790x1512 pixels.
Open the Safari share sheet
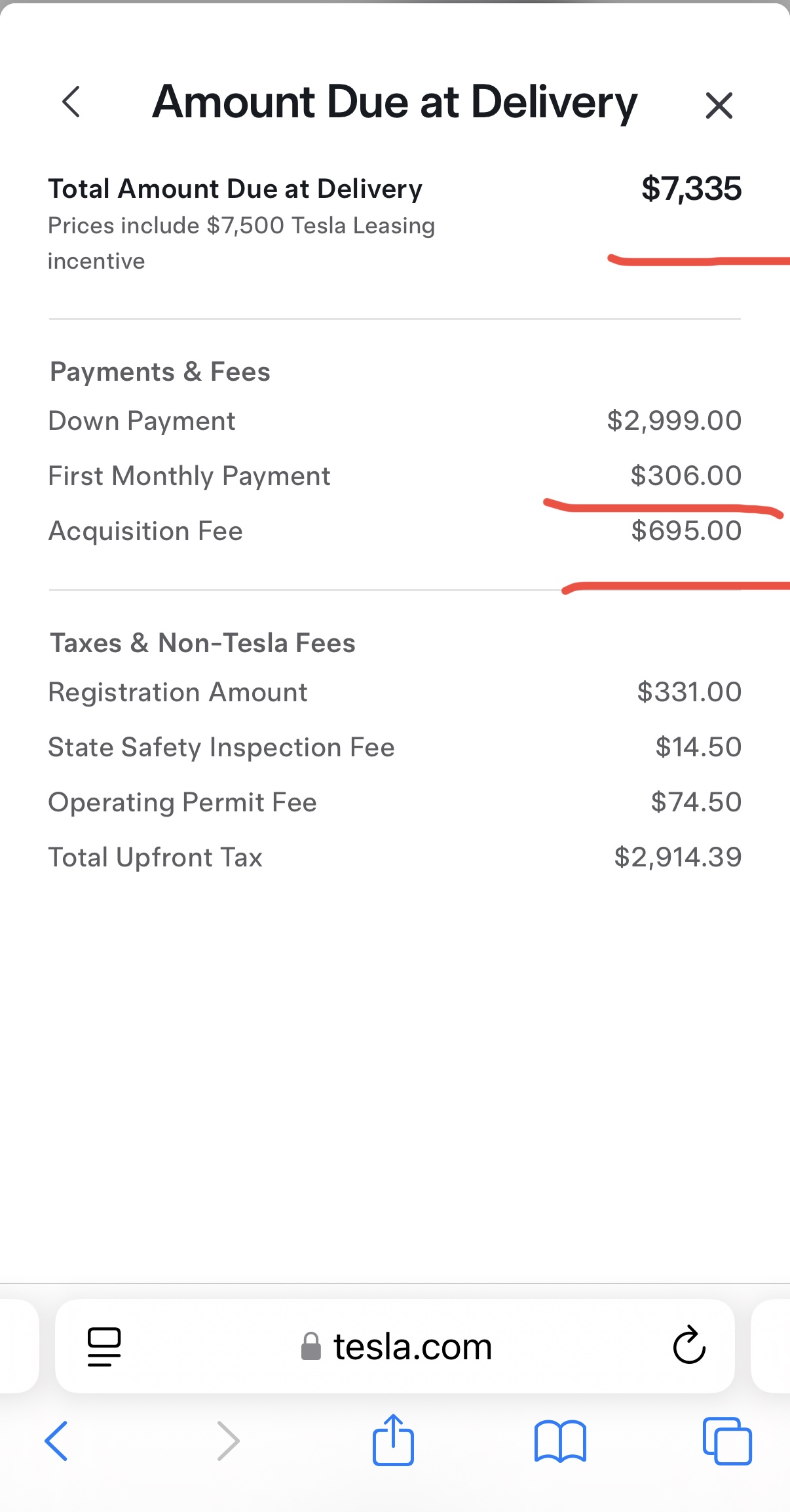[x=393, y=1439]
